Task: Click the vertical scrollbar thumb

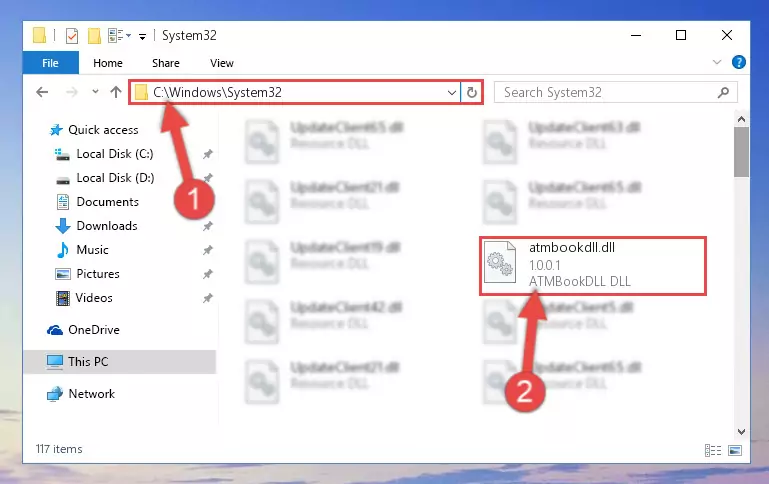Action: click(x=741, y=152)
